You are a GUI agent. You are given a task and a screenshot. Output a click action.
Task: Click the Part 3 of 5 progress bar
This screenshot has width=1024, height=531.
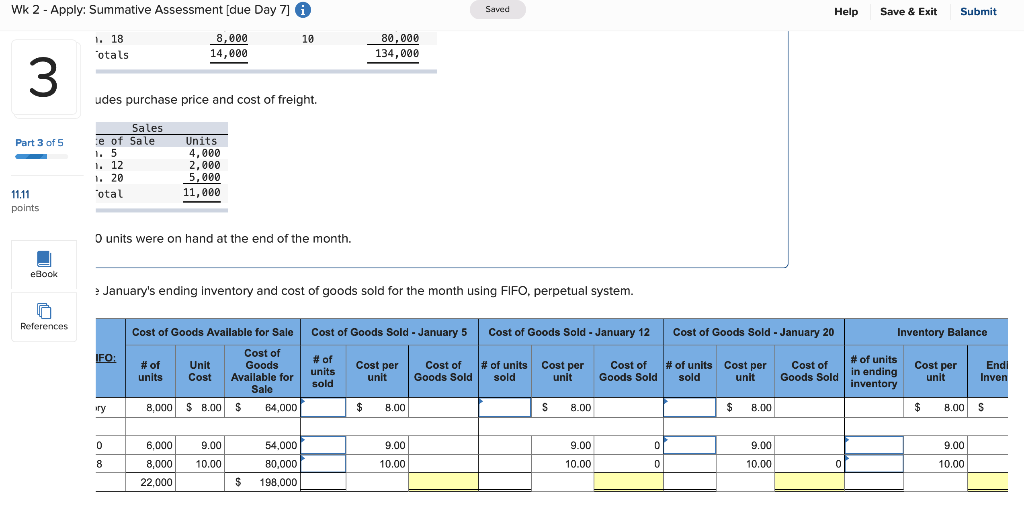(41, 156)
